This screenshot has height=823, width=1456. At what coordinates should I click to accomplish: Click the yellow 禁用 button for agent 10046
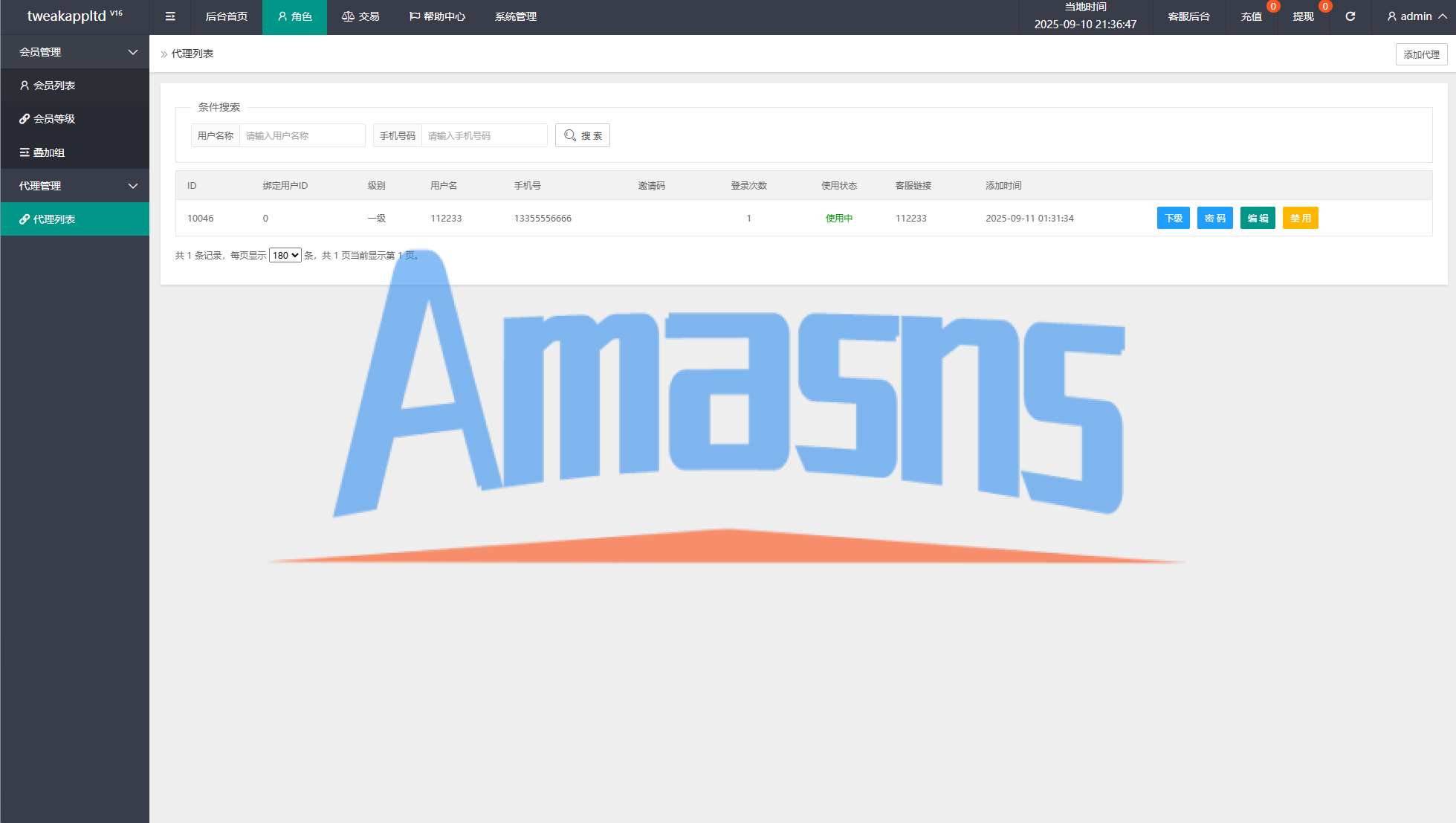click(x=1300, y=218)
